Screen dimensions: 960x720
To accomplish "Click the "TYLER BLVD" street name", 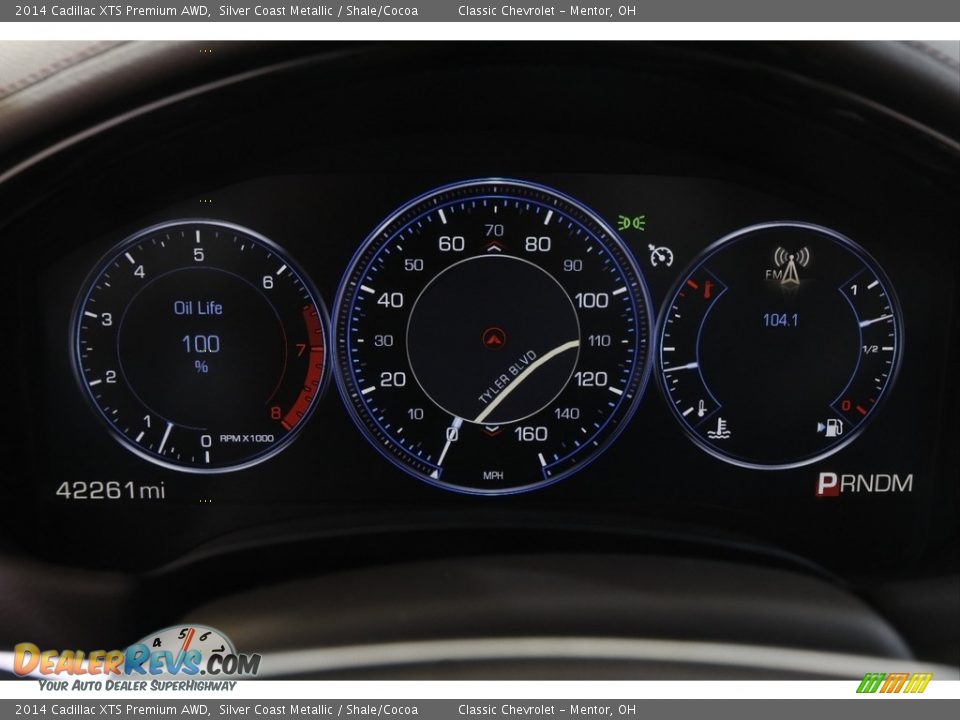I will tap(508, 377).
